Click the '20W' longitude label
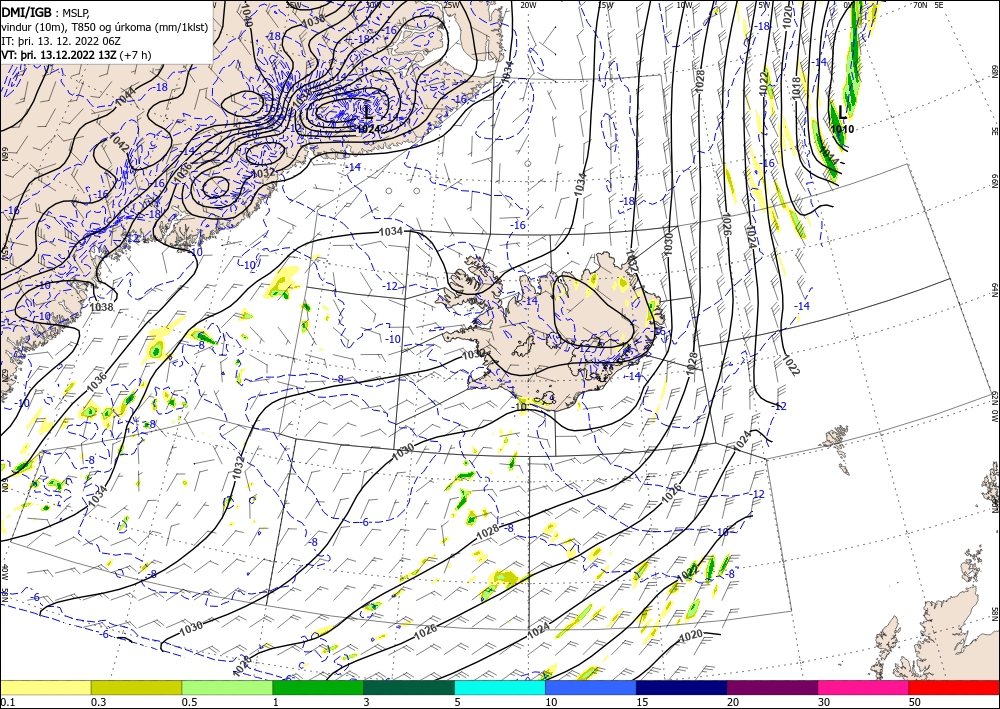The width and height of the screenshot is (1000, 709). [x=527, y=5]
